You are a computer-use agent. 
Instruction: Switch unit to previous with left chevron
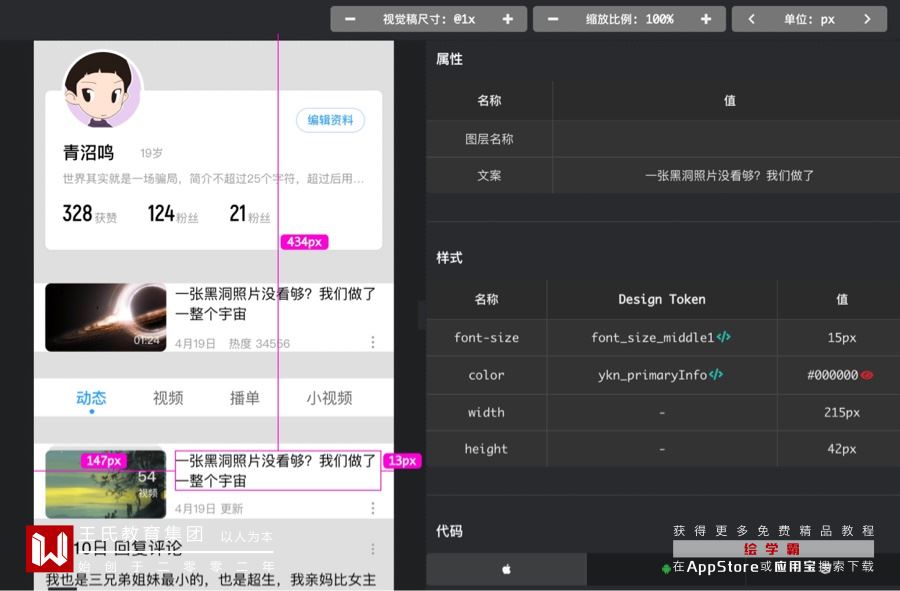[751, 19]
